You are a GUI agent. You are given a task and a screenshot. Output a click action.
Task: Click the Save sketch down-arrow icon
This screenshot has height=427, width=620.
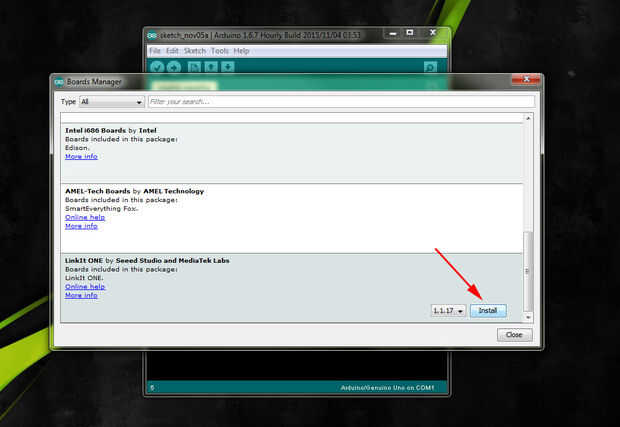click(x=228, y=67)
